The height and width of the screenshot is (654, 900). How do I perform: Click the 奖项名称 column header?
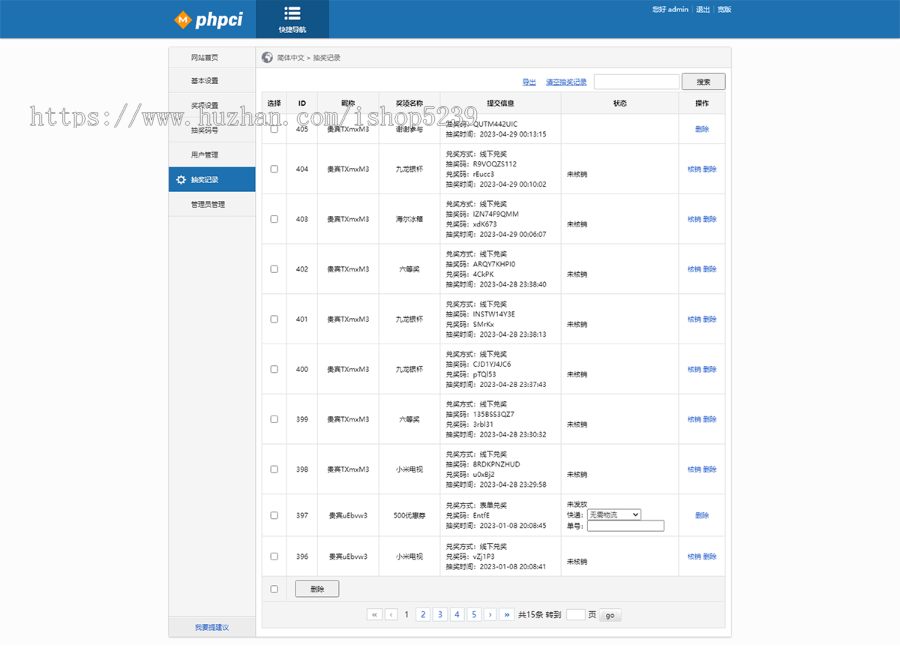click(409, 103)
